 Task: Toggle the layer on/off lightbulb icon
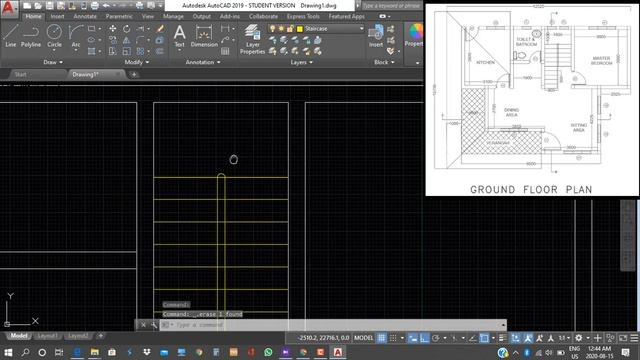(273, 29)
